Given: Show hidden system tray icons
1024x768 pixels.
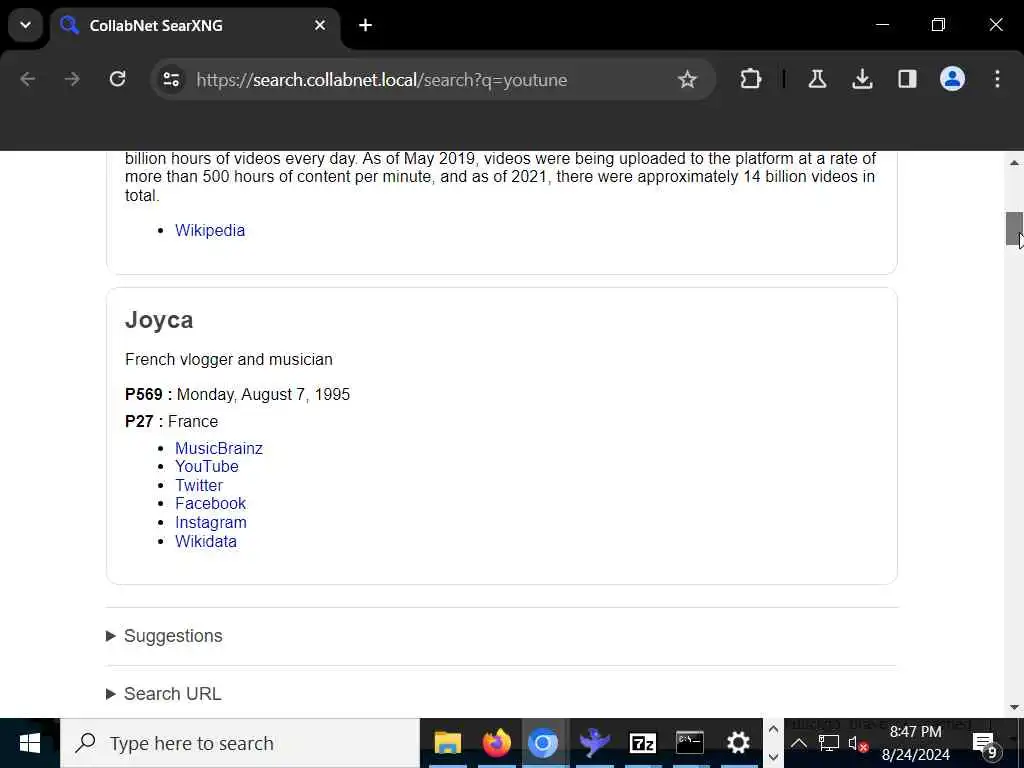Looking at the screenshot, I should pos(799,743).
